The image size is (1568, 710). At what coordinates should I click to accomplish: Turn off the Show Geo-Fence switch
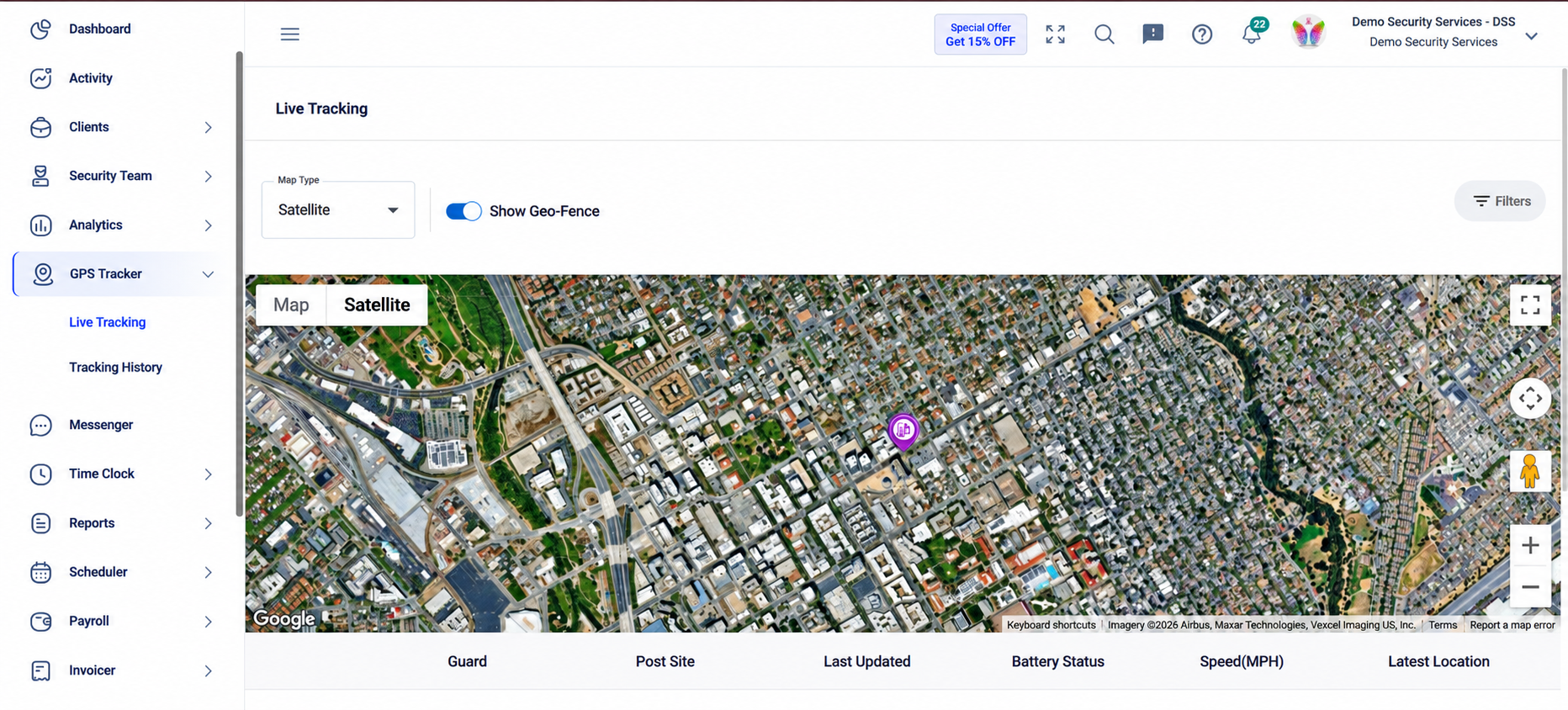[464, 211]
